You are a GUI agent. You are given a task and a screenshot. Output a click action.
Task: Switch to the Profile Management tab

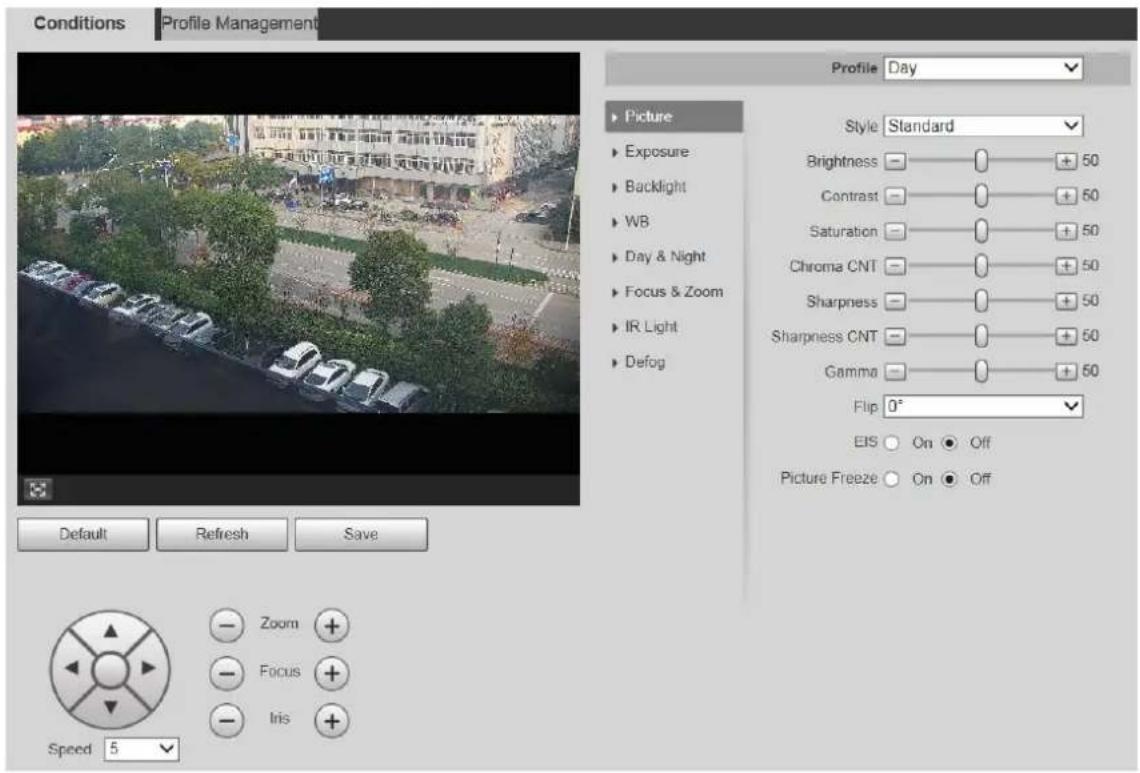[238, 23]
